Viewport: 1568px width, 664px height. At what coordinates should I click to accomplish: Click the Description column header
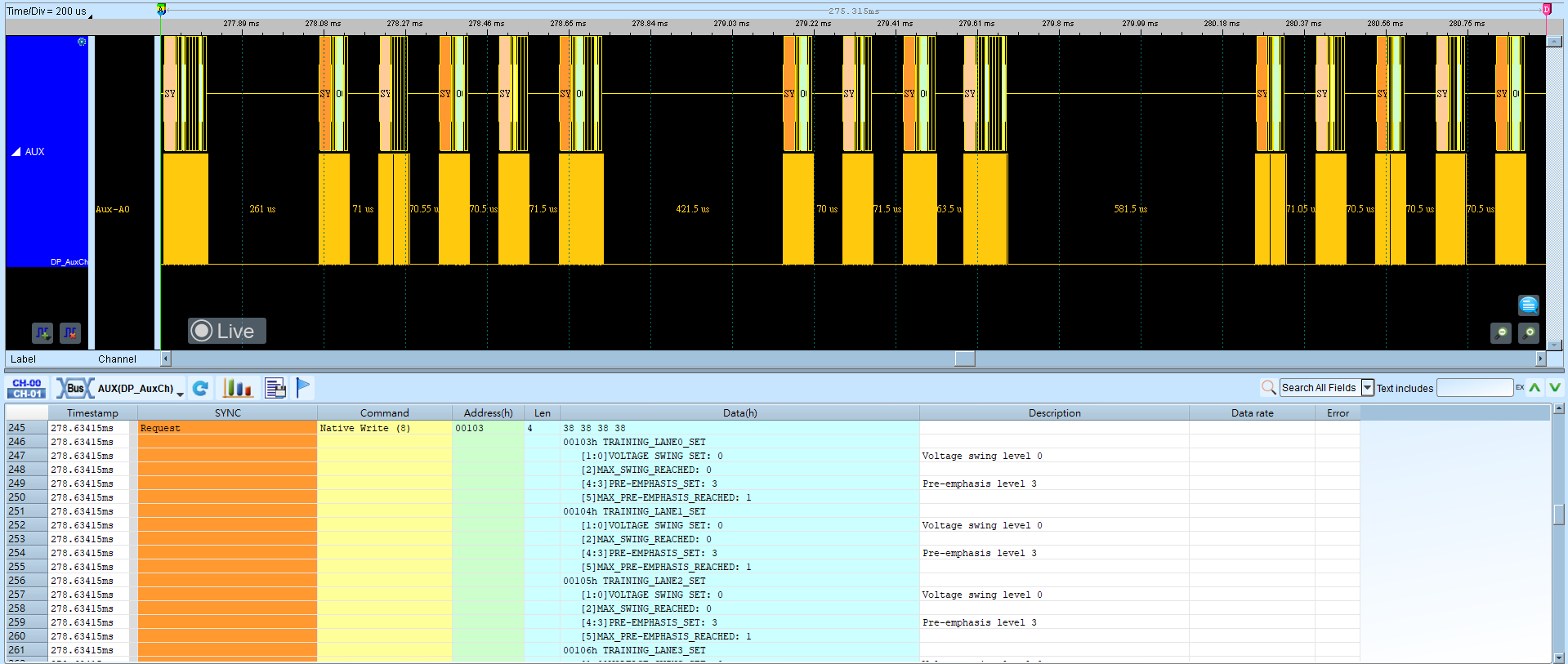pyautogui.click(x=1054, y=412)
